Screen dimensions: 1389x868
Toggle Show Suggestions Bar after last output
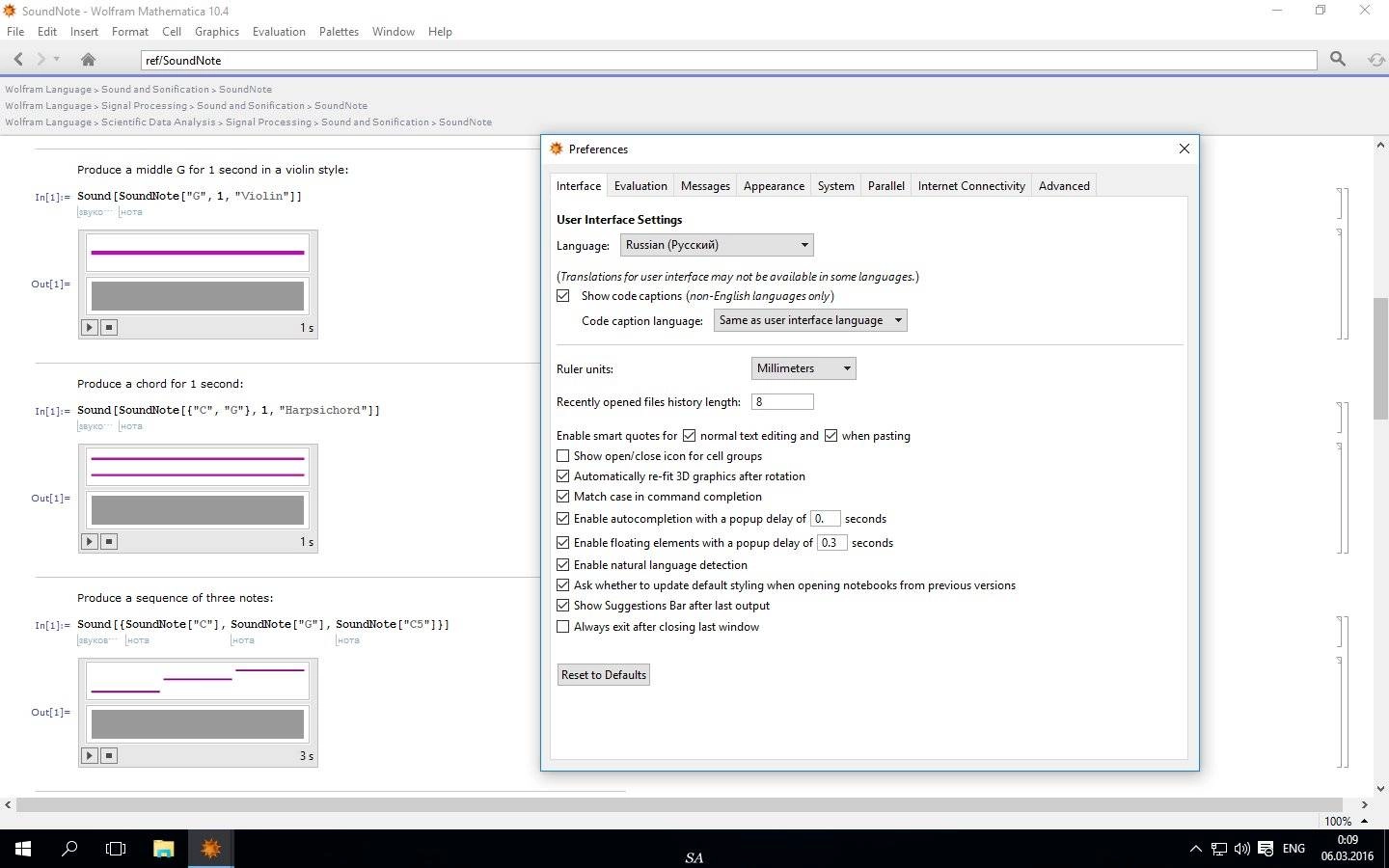tap(563, 606)
